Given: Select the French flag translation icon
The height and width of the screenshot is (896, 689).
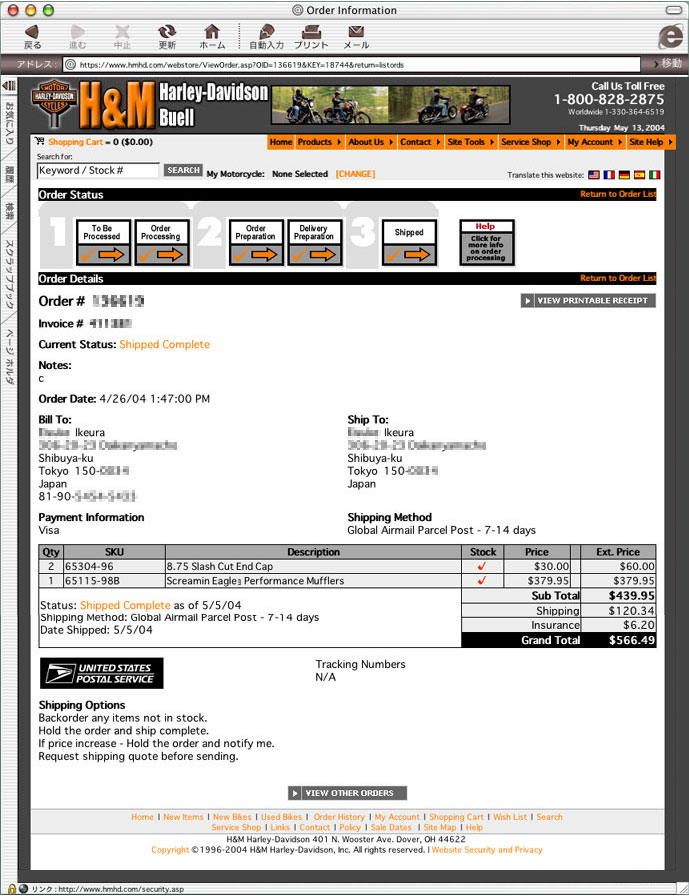Looking at the screenshot, I should [x=609, y=175].
